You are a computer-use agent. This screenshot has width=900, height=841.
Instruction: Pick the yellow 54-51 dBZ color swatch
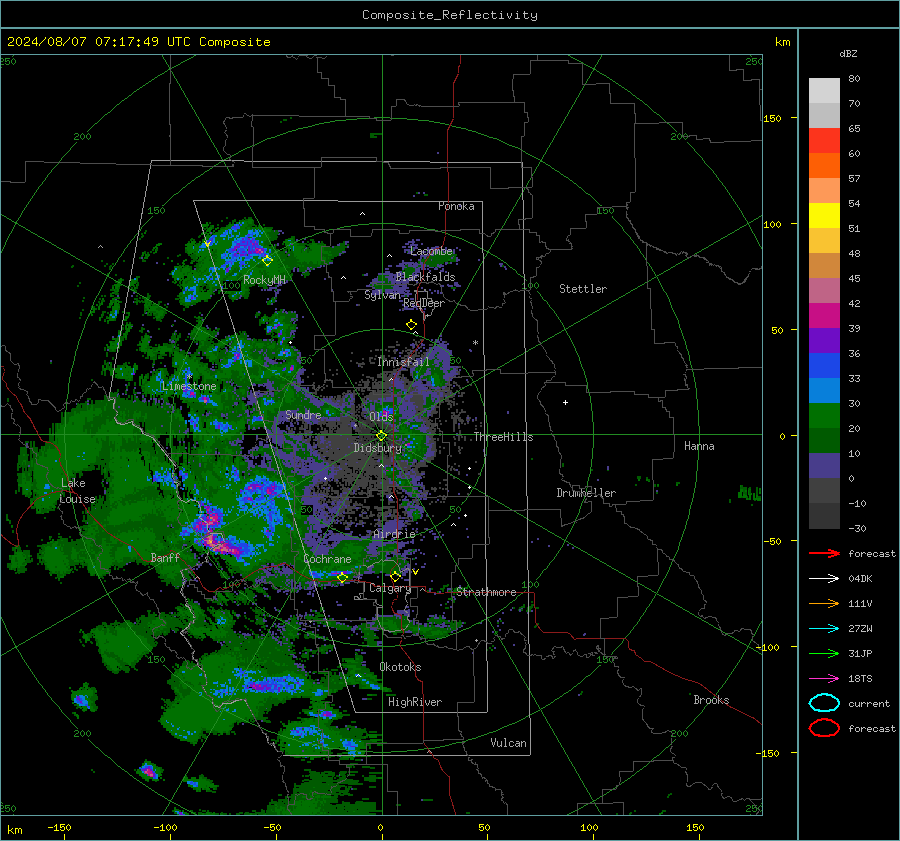click(x=824, y=216)
